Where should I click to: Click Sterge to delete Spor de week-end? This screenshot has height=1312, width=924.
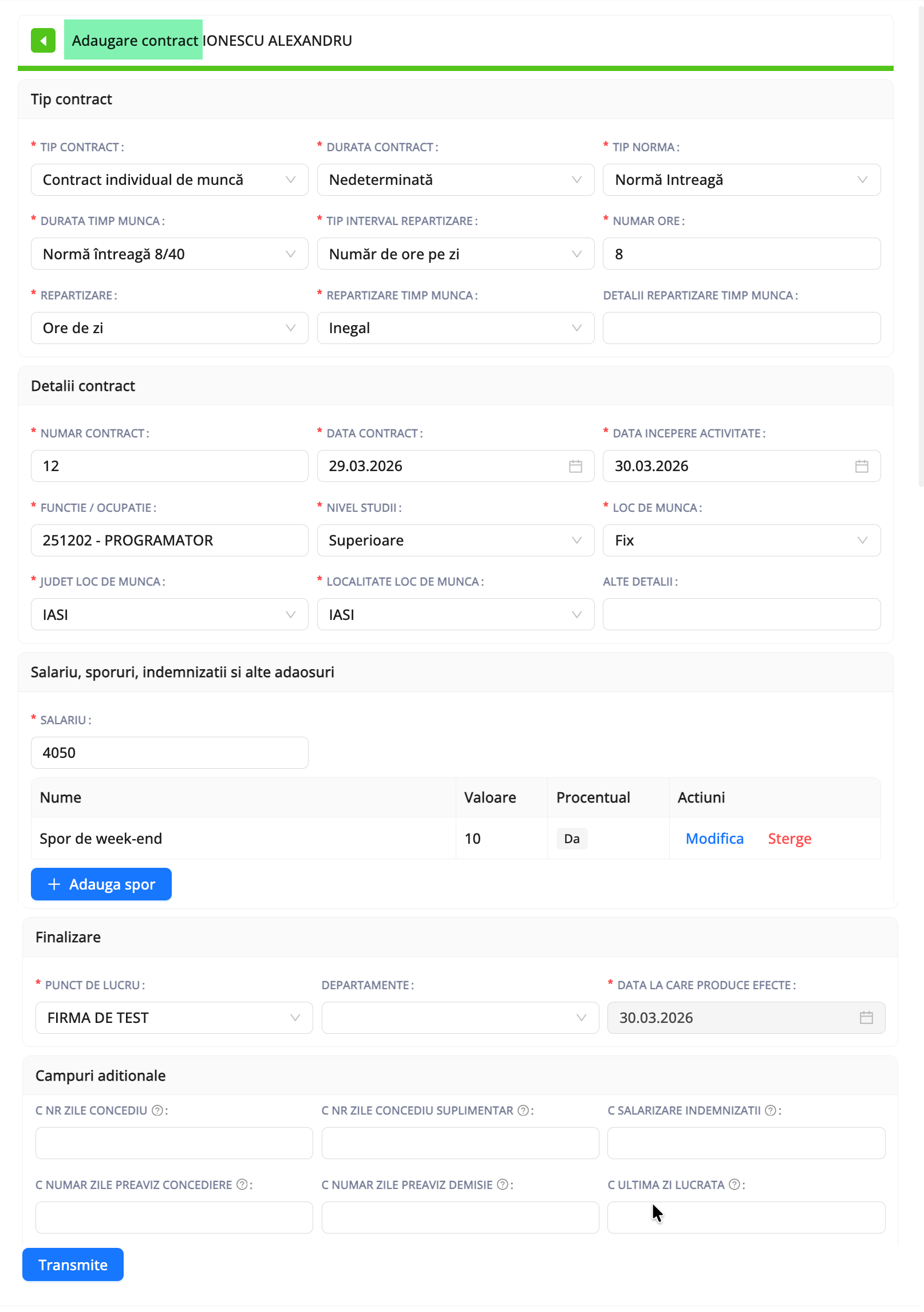[x=789, y=838]
